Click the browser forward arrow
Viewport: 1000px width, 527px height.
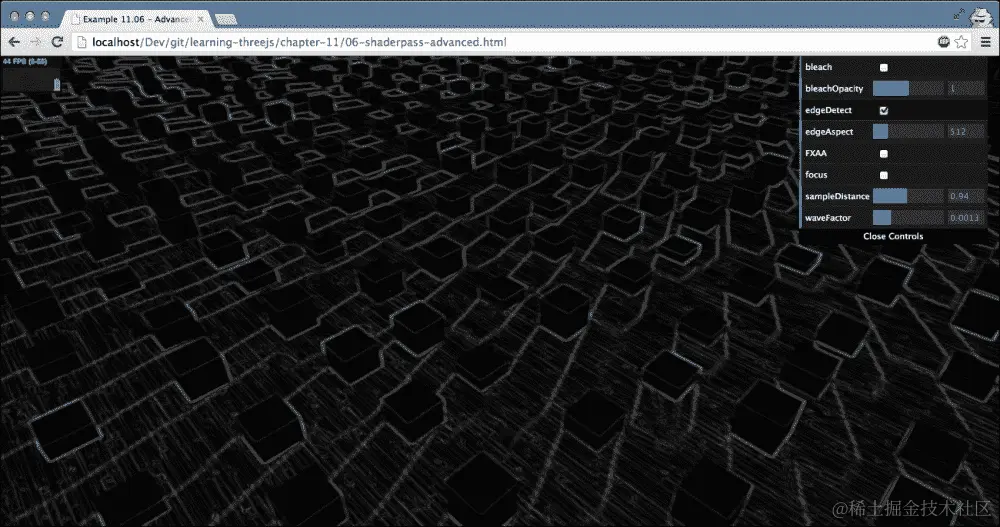click(x=36, y=42)
